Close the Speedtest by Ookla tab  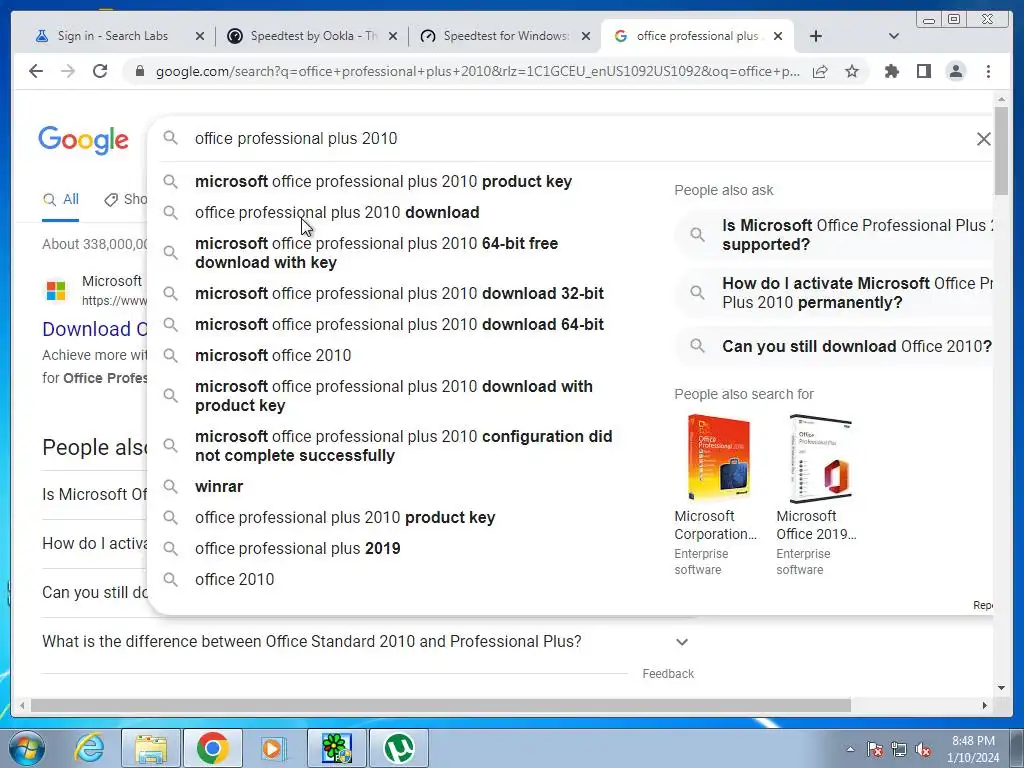(x=392, y=36)
